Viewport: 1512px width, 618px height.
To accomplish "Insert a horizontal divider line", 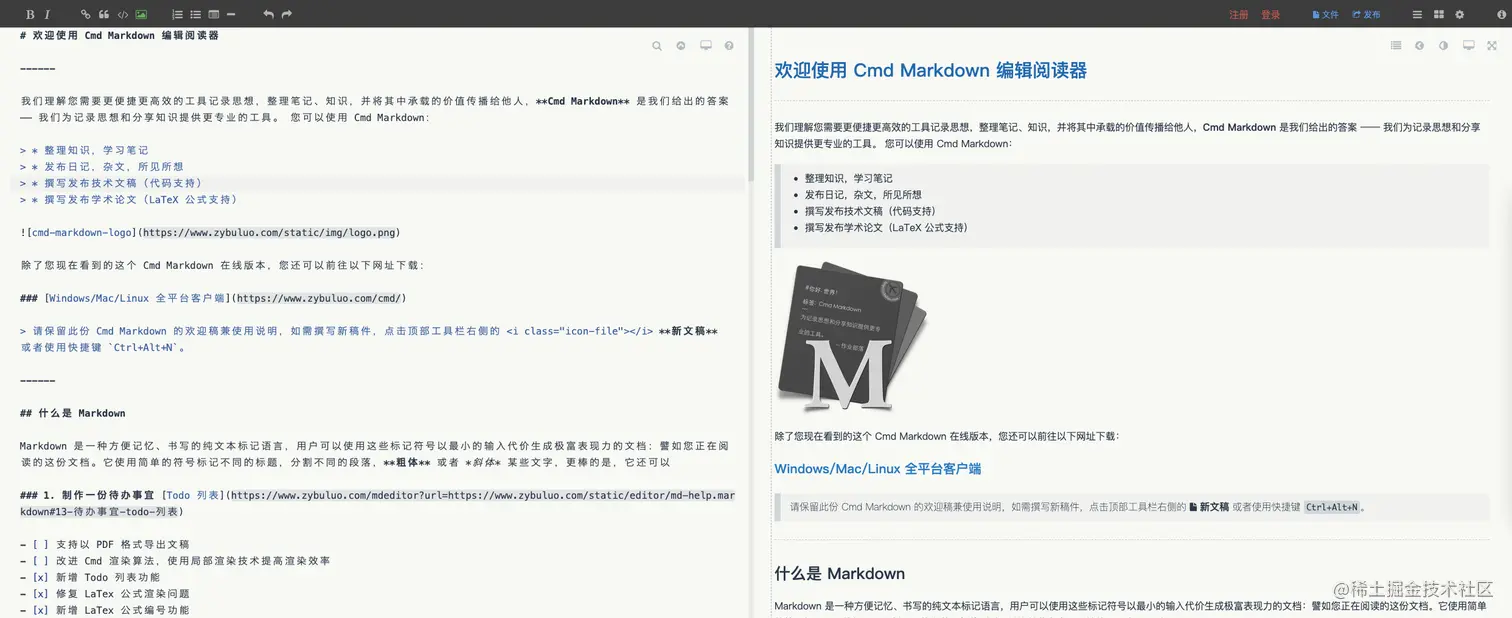I will [x=230, y=14].
